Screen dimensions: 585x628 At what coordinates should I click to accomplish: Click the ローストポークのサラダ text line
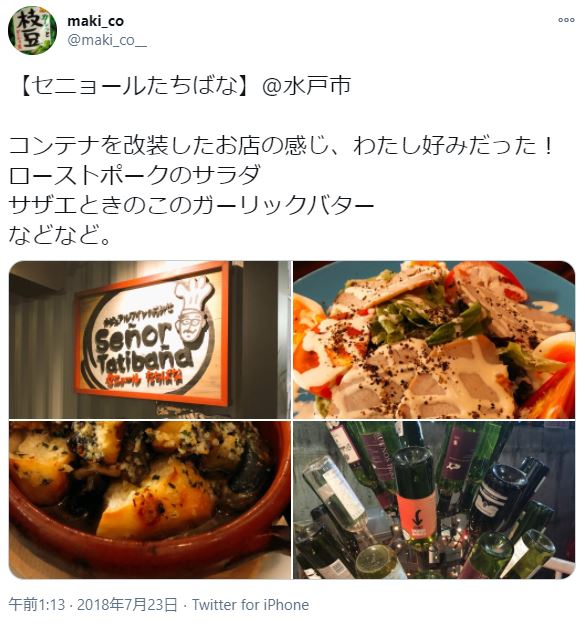tap(135, 175)
